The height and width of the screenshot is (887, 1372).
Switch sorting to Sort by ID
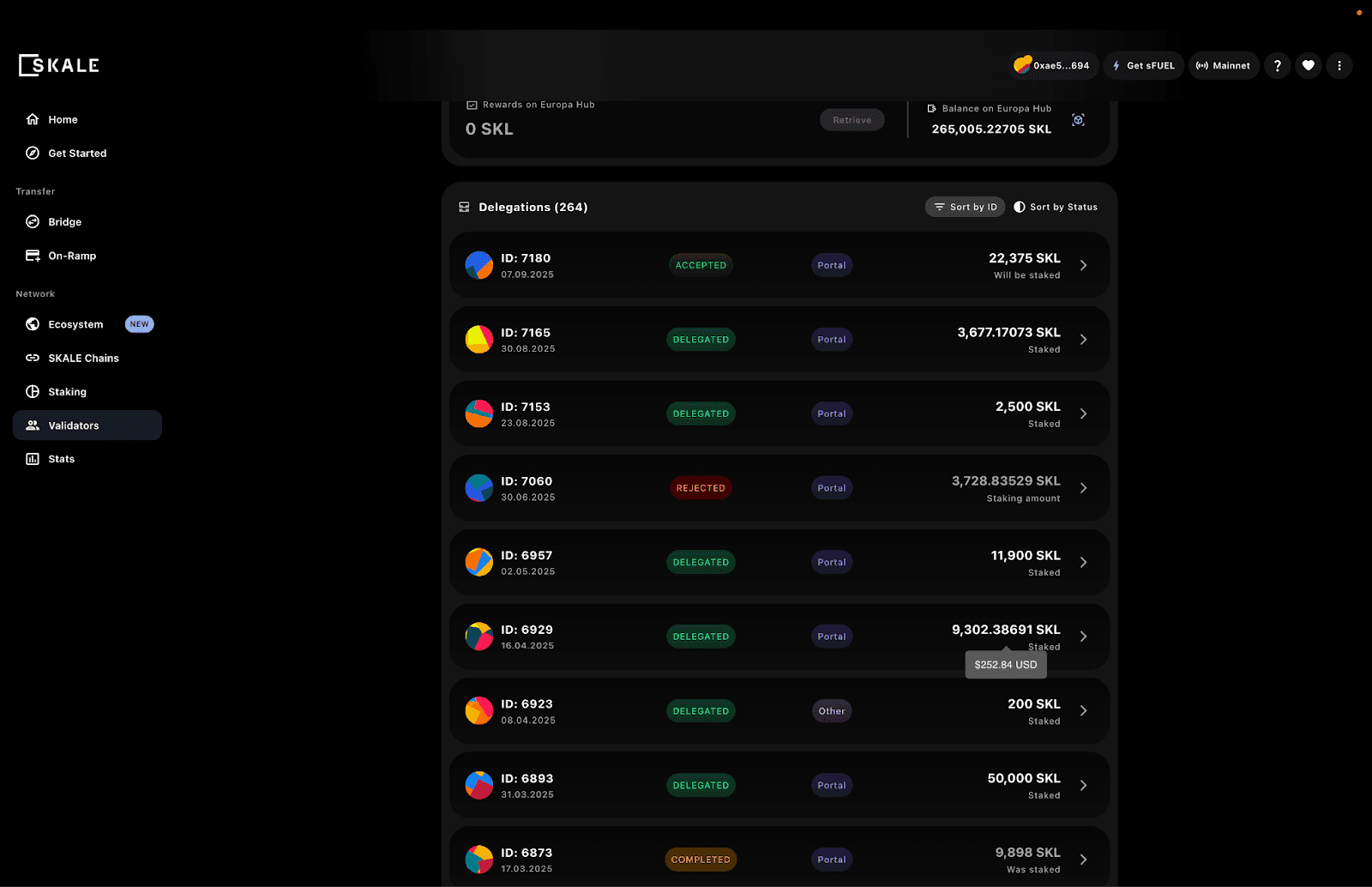[965, 207]
